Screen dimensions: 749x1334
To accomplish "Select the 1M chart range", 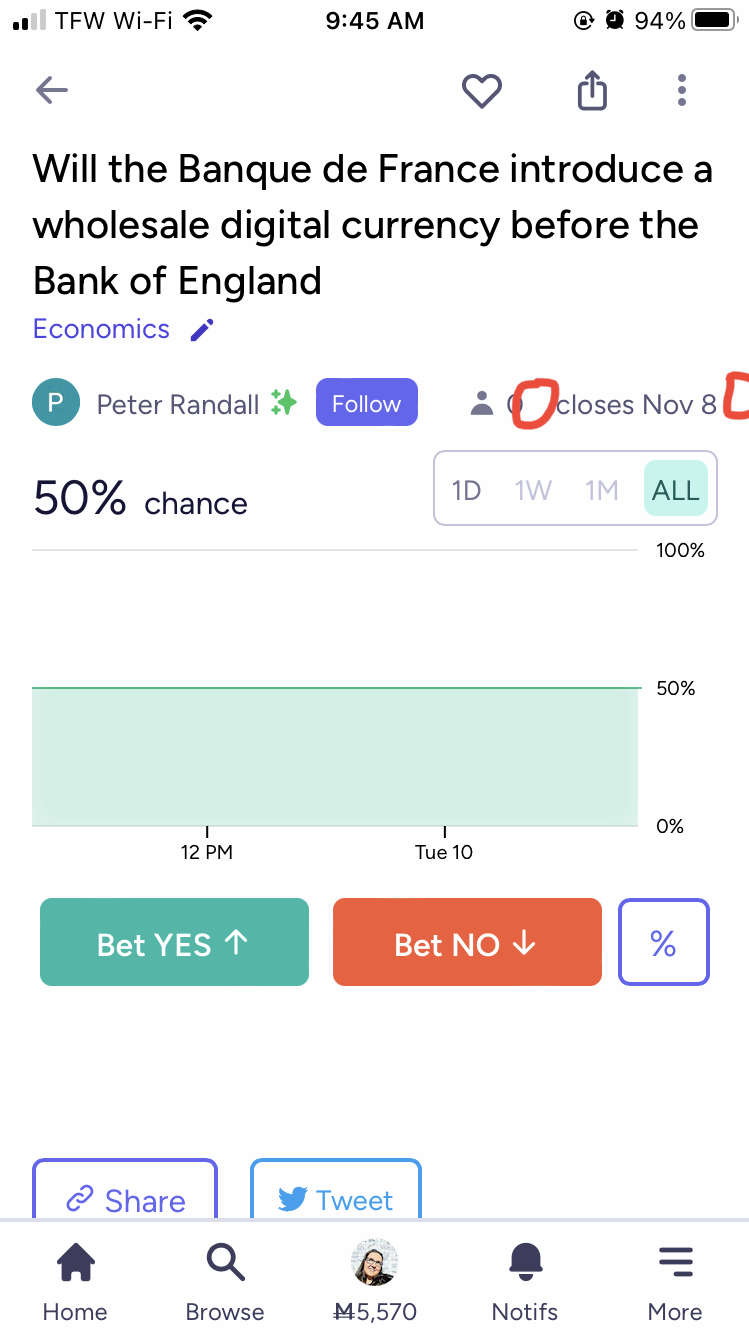I will (x=601, y=490).
